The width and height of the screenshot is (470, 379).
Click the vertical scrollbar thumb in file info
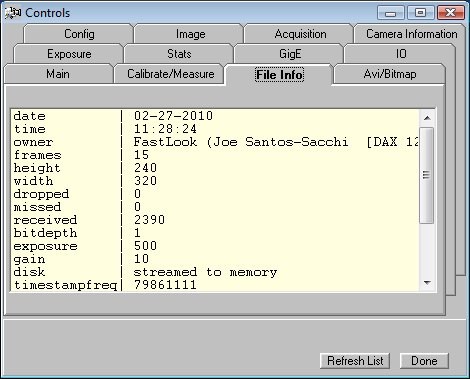(x=427, y=175)
